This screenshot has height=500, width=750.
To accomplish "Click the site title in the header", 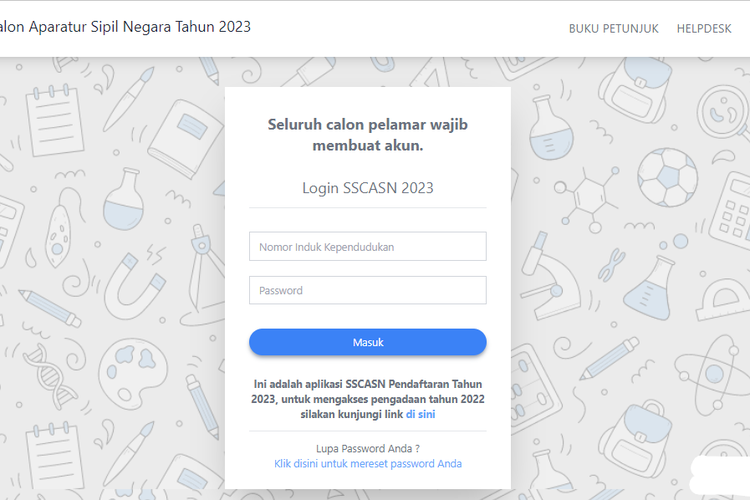I will point(125,27).
